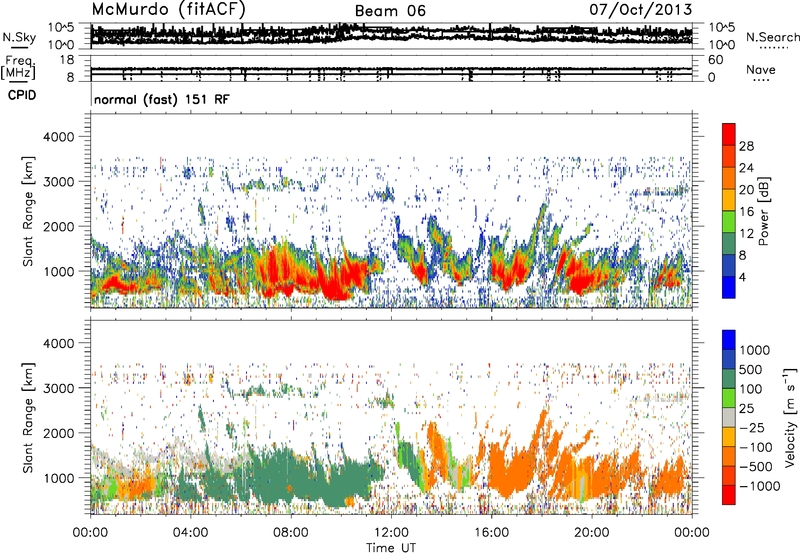Click the 'CPID' label
Image resolution: width=800 pixels, height=554 pixels.
[x=22, y=95]
